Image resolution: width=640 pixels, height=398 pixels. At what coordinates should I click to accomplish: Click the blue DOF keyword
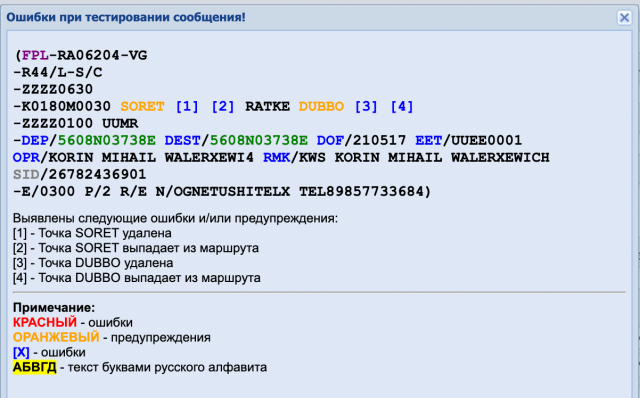(x=330, y=140)
